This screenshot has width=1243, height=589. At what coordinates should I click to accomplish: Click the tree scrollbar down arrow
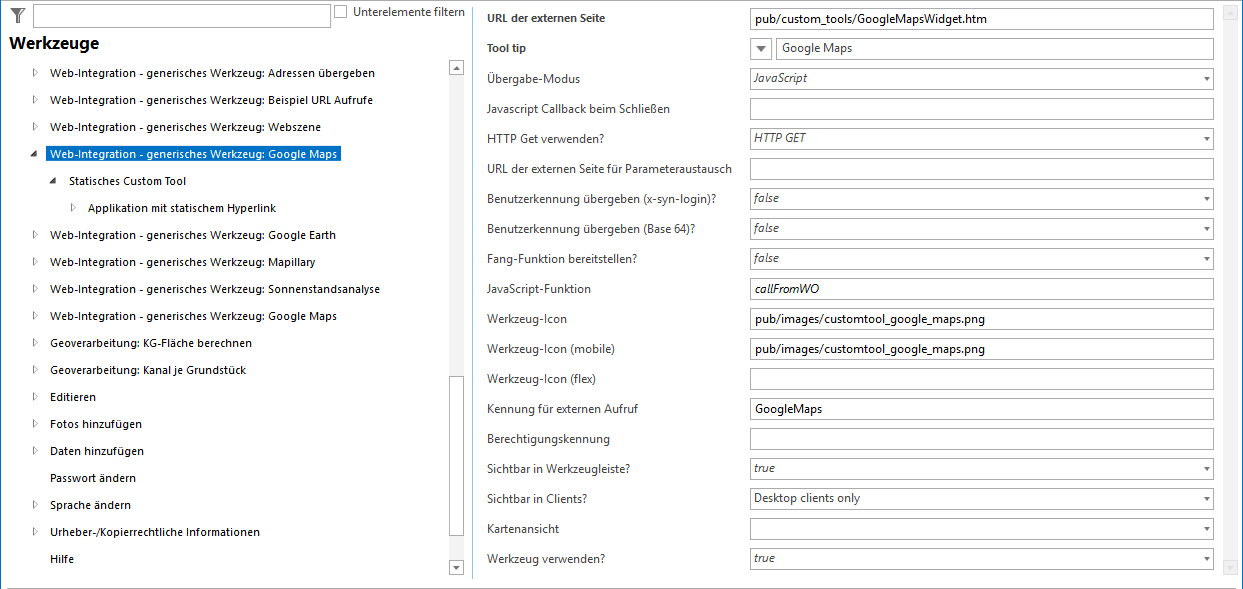click(459, 568)
